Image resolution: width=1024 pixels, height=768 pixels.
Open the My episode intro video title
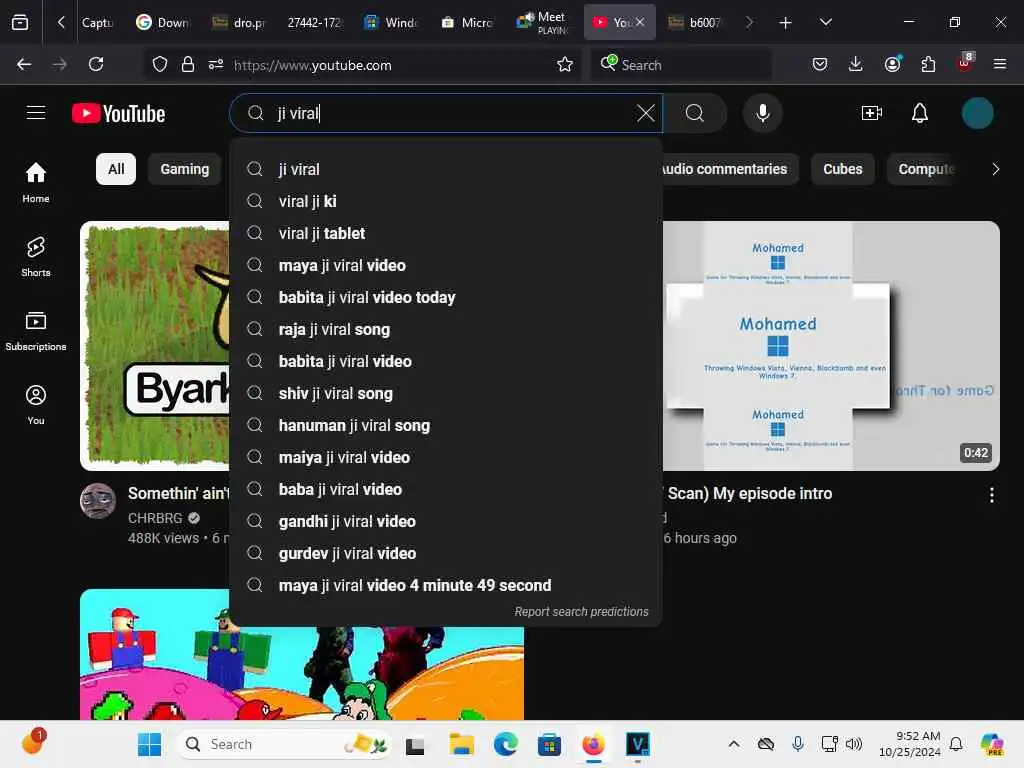pyautogui.click(x=749, y=493)
